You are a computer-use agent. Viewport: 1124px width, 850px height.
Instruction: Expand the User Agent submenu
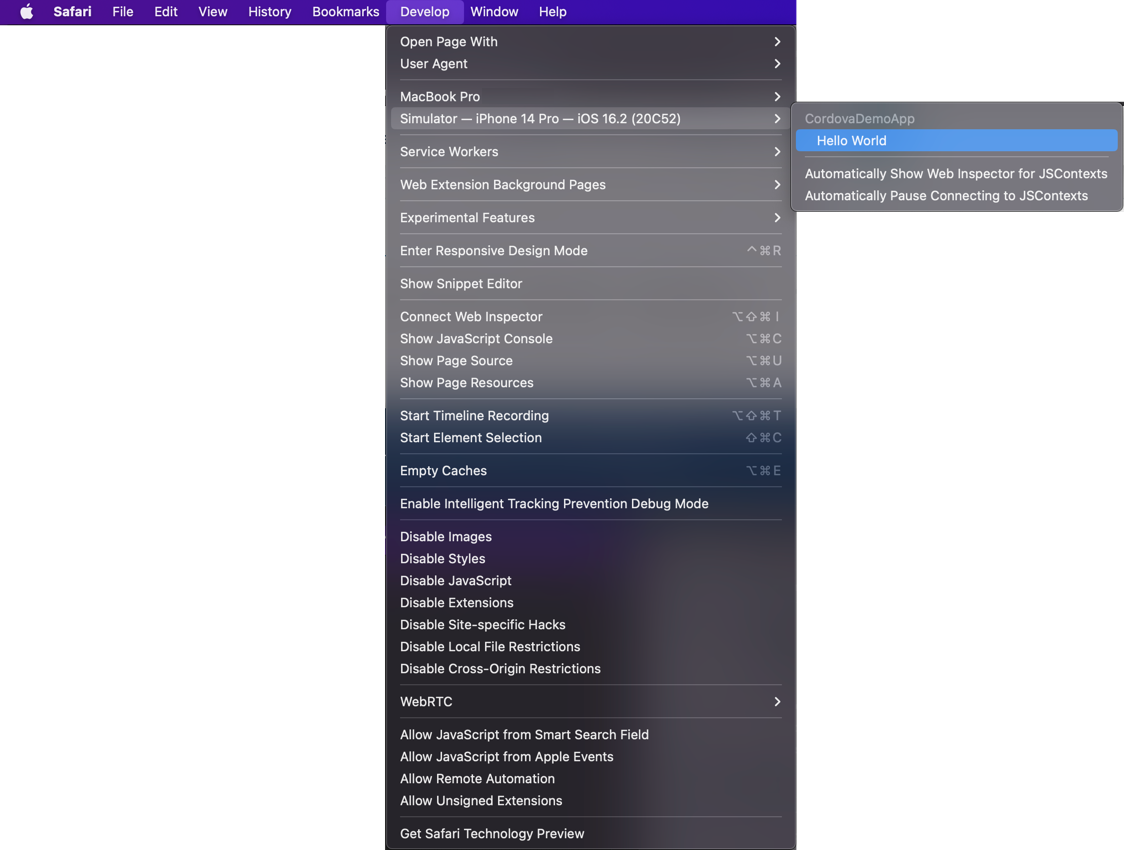click(591, 64)
